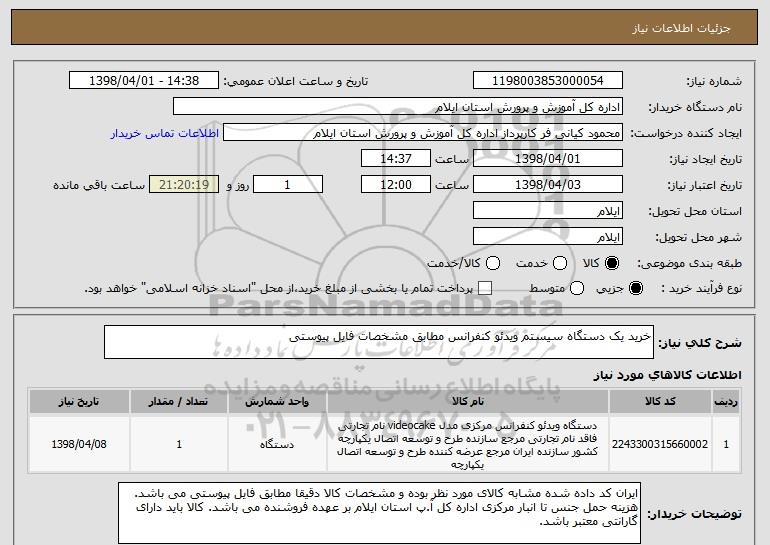Viewport: 770px width, 545px height.
Task: Click the unit cell دستگاه
Action: [x=277, y=444]
